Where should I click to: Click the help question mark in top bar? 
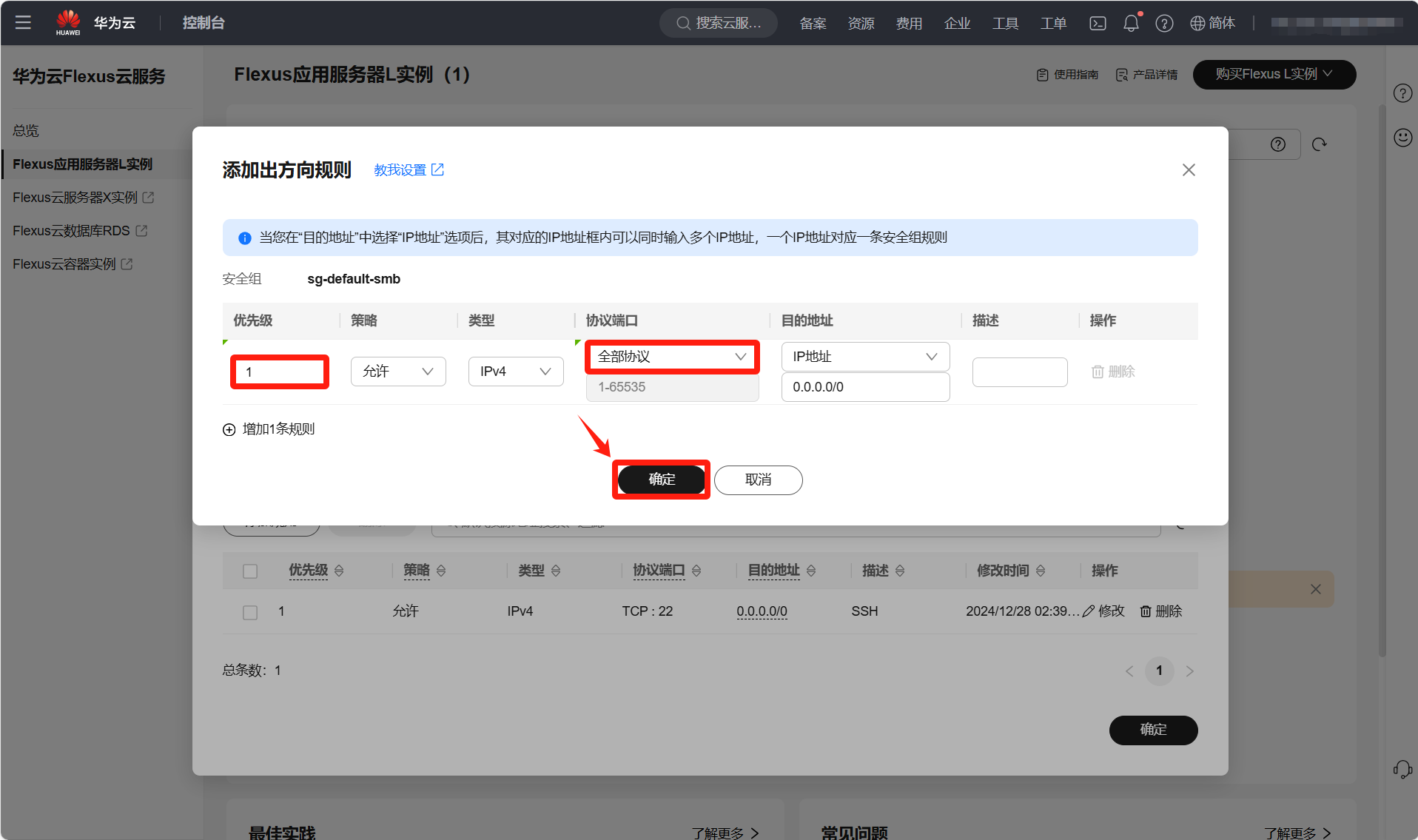1164,23
